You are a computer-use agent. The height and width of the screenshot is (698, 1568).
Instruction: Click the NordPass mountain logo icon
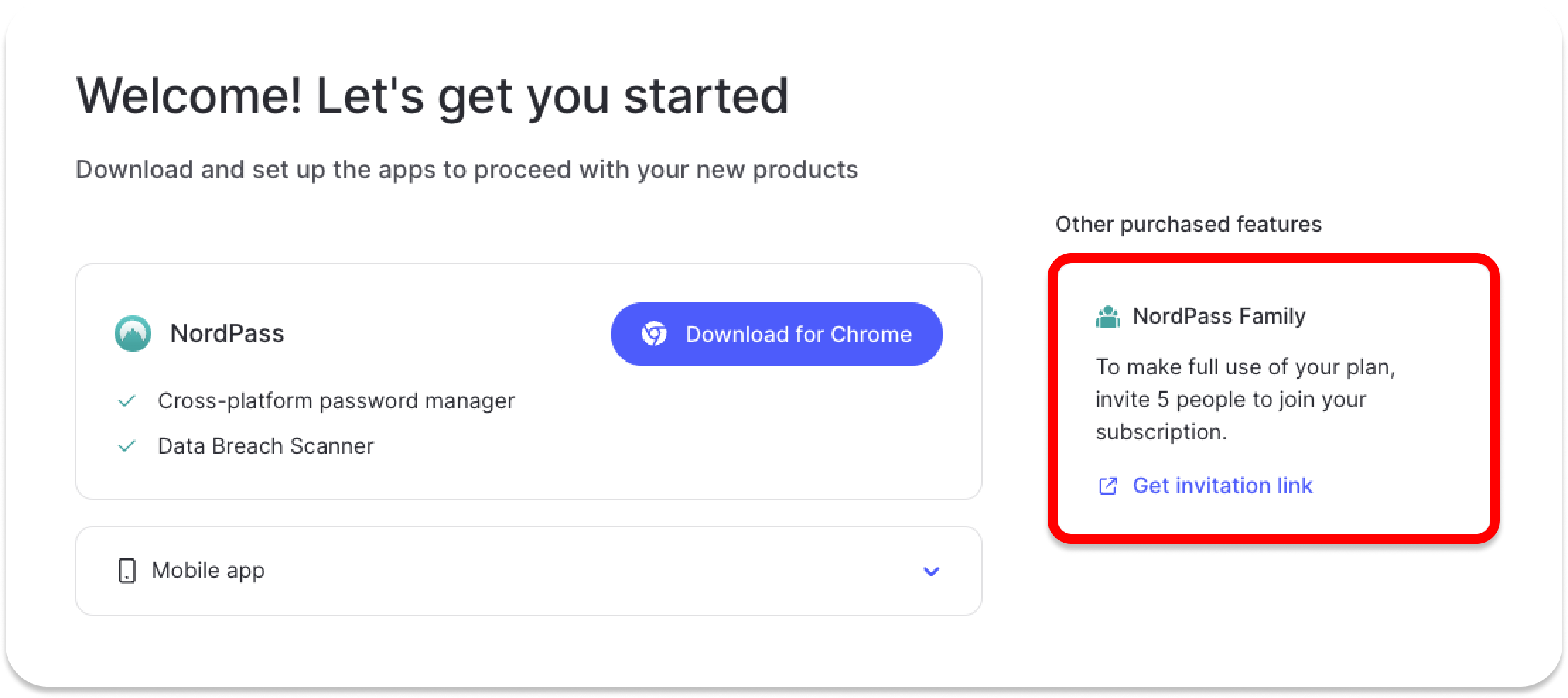pos(132,333)
